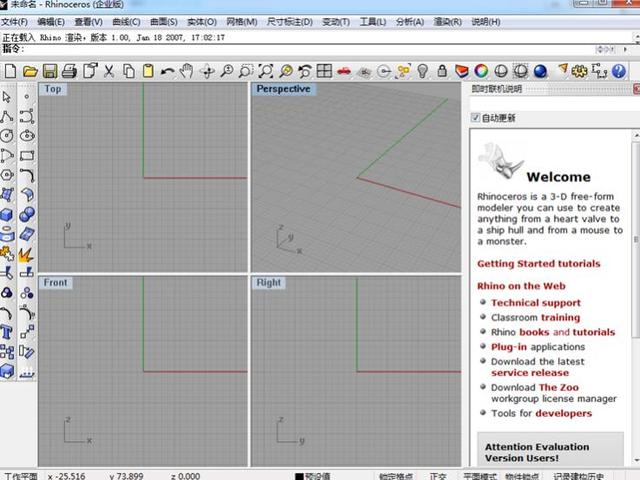This screenshot has width=640, height=480.
Task: Select the Single Point tool in sidebar
Action: click(x=27, y=97)
